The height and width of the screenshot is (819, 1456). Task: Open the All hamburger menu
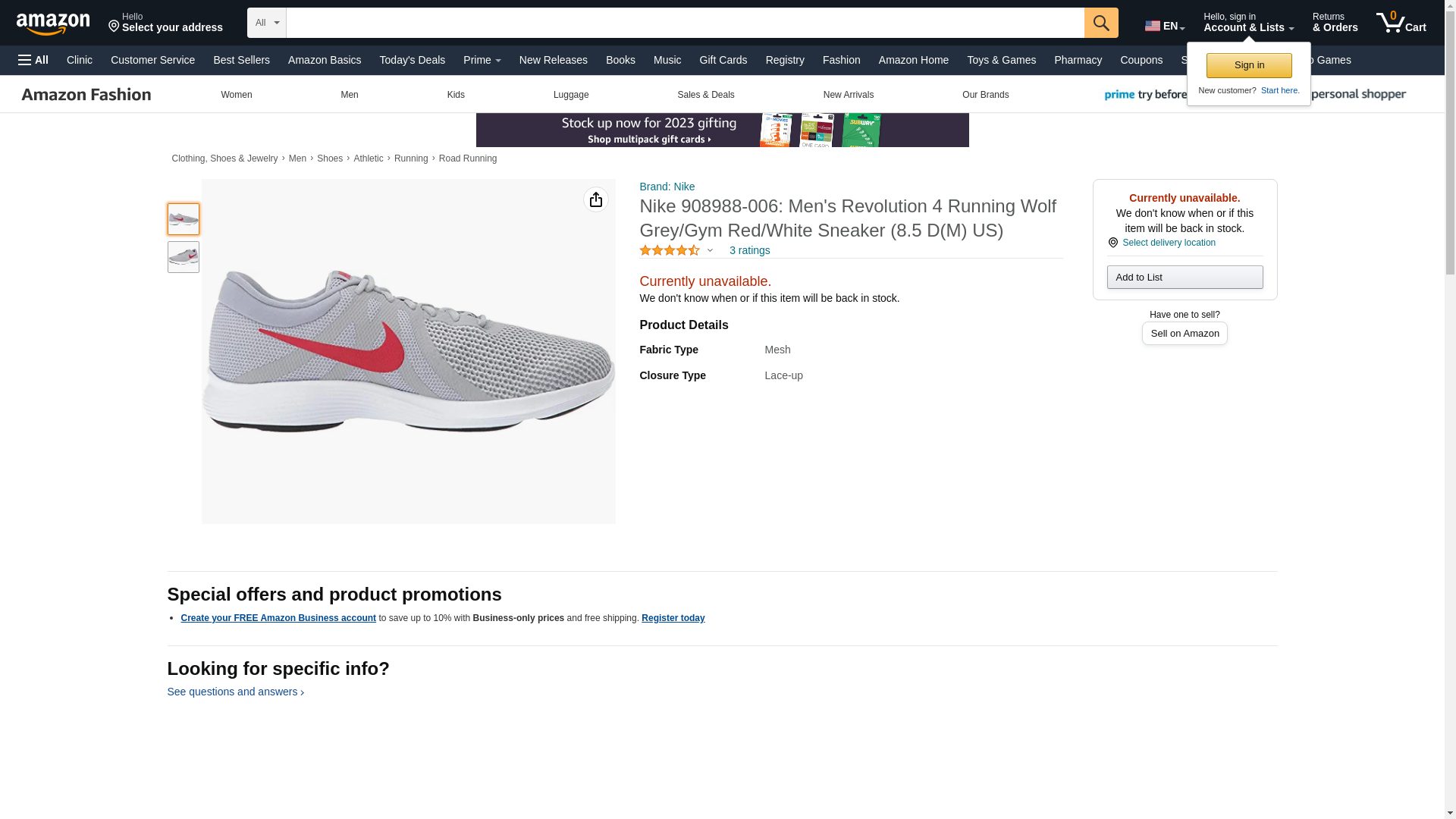pyautogui.click(x=33, y=60)
